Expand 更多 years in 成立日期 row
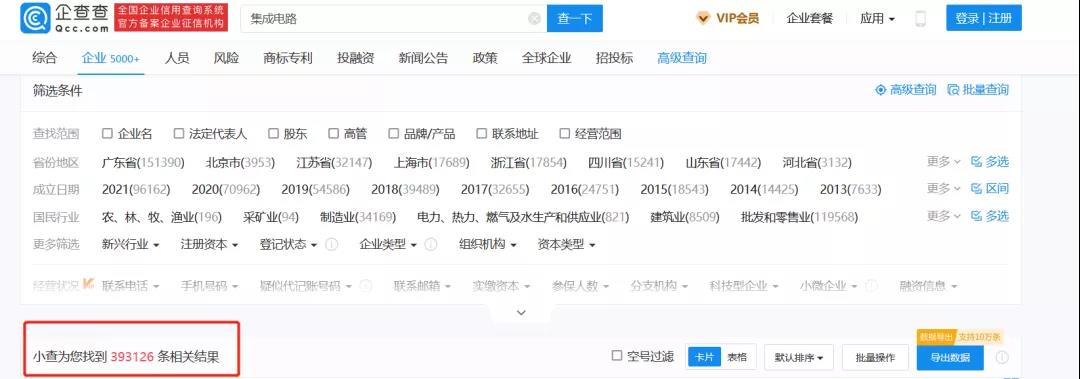 click(944, 189)
